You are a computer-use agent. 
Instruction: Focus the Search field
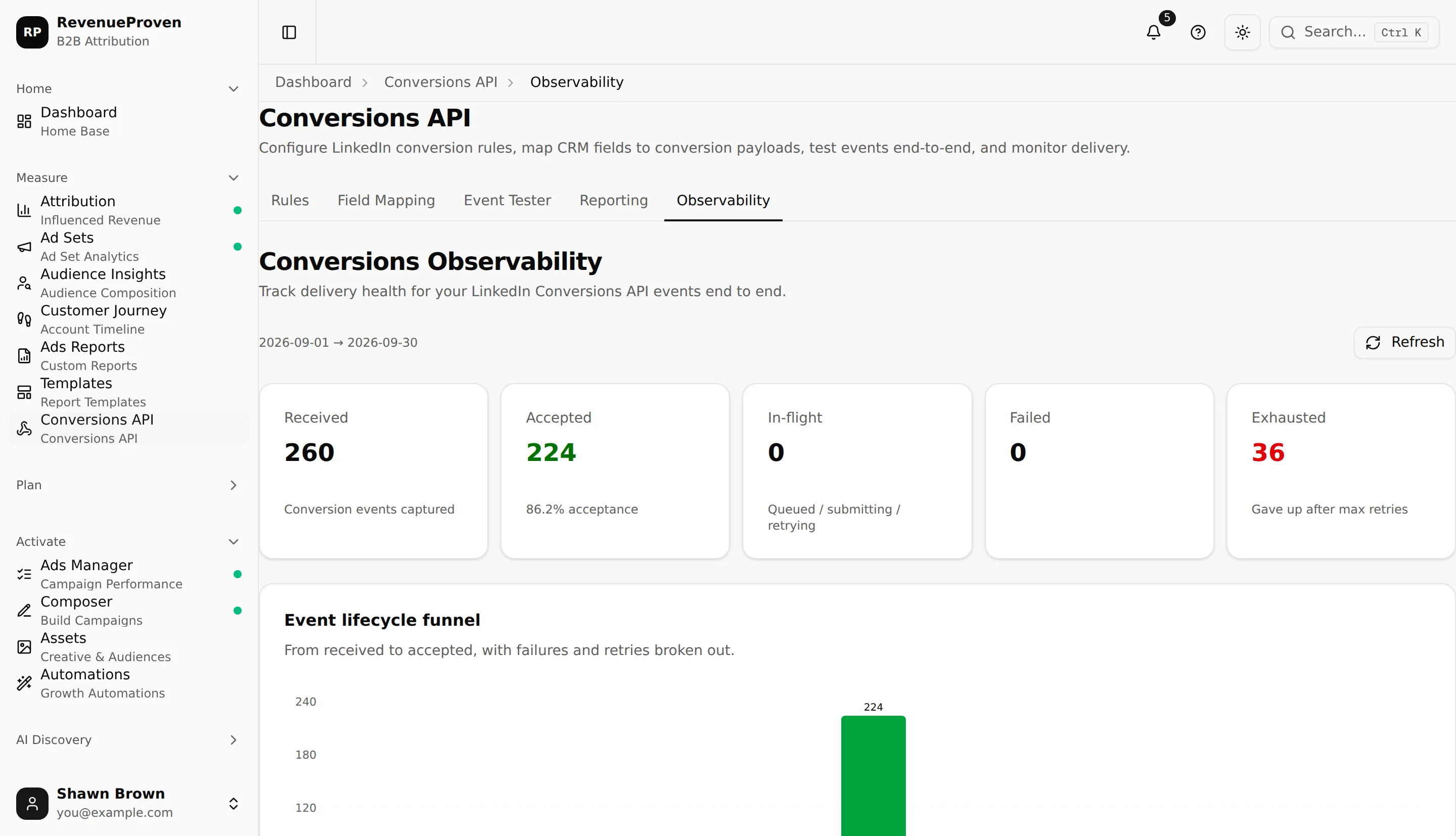(1354, 32)
